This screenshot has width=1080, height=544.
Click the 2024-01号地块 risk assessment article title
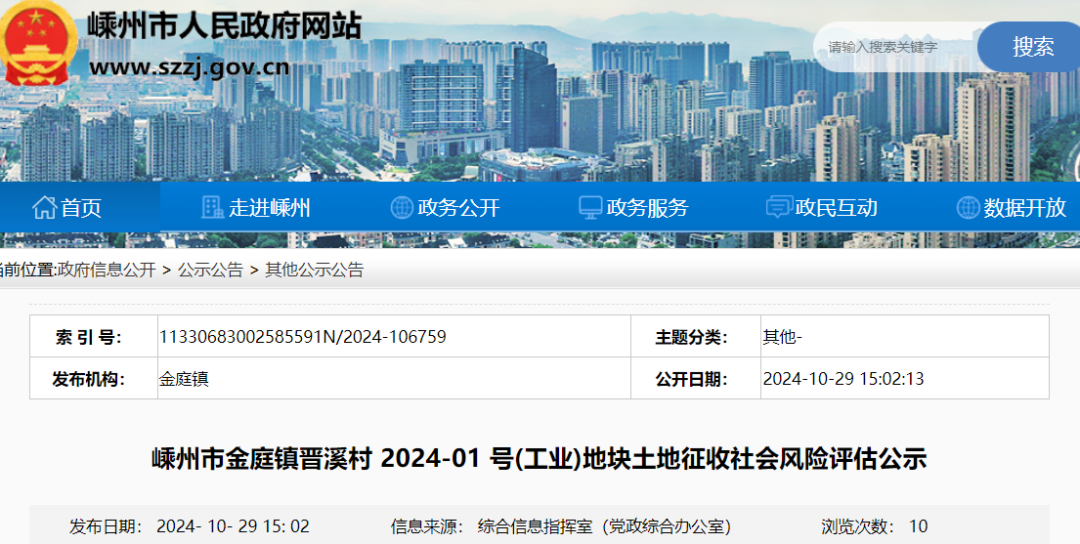click(539, 459)
